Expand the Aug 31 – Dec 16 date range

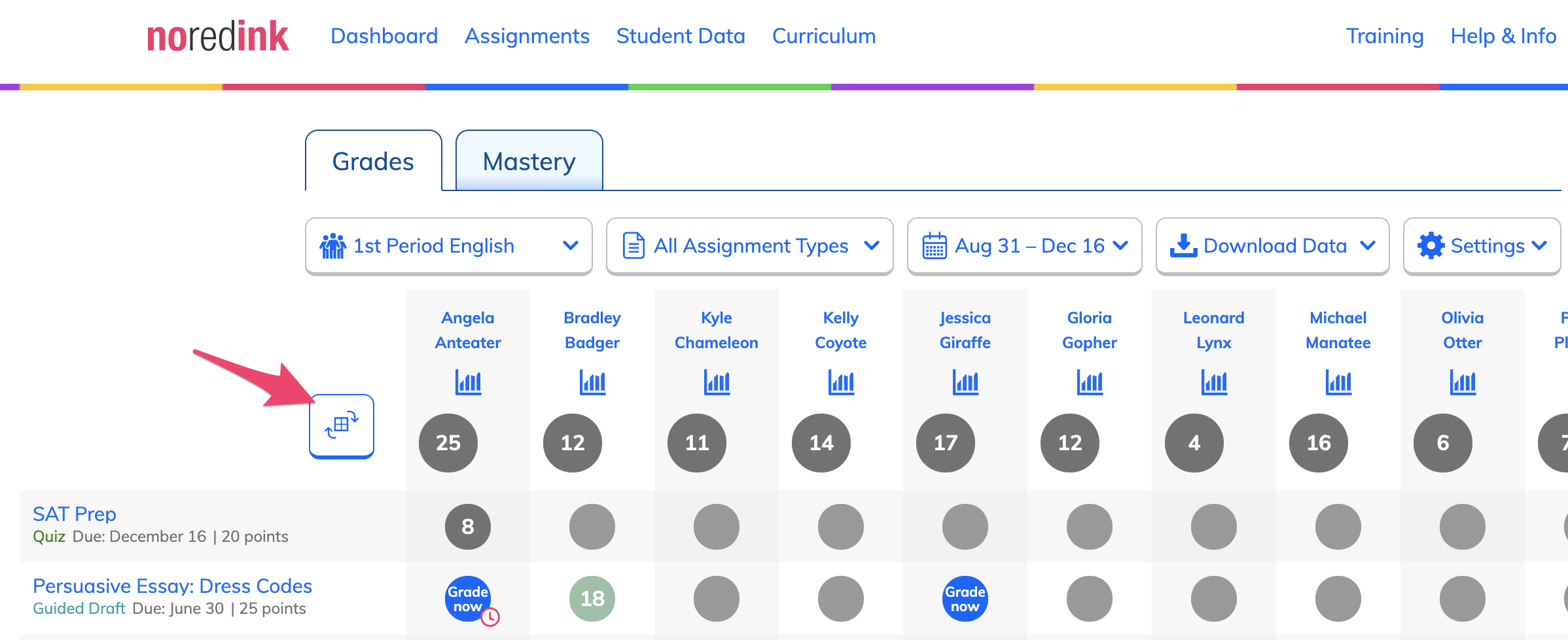pos(1025,246)
